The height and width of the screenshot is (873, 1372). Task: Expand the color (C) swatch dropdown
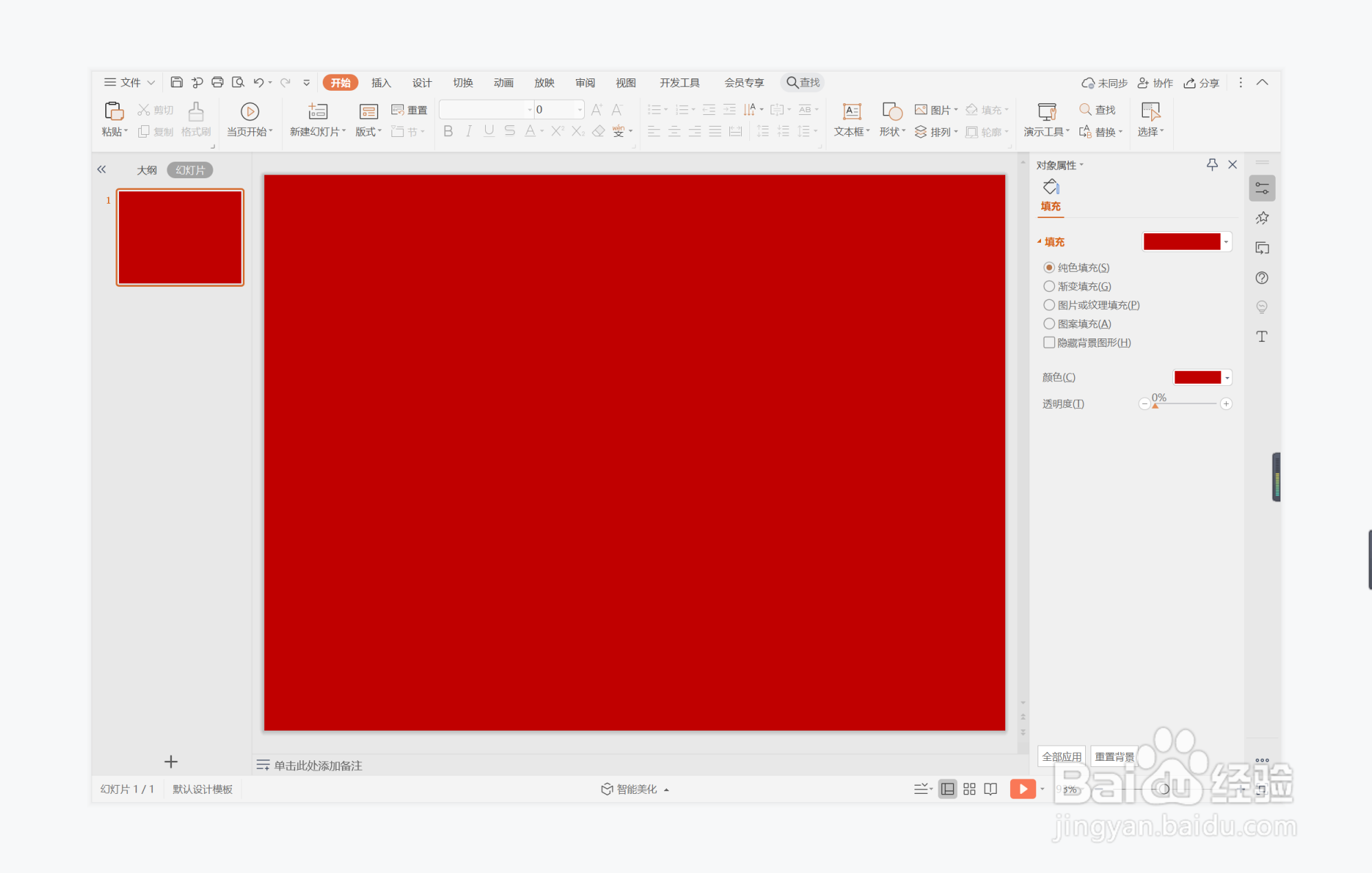coord(1227,377)
